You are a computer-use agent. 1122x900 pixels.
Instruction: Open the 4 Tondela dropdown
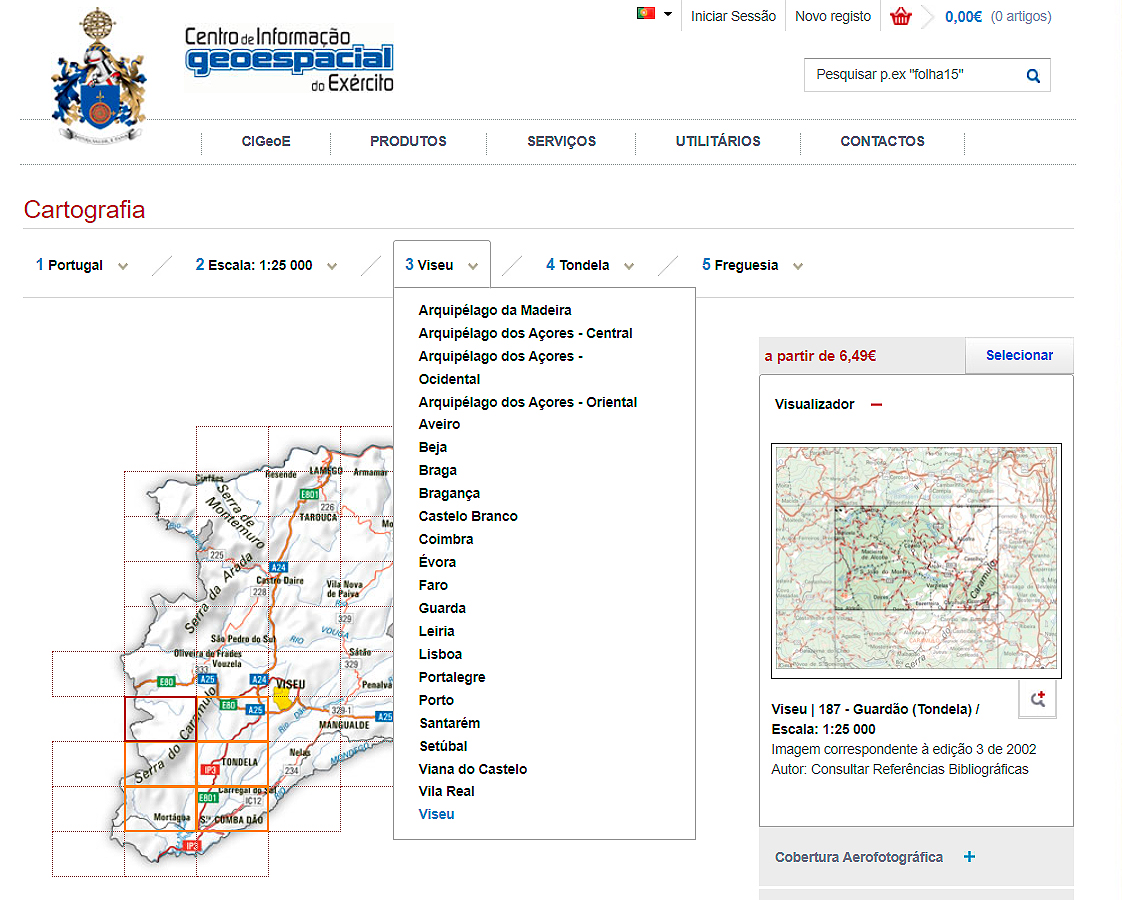coord(590,266)
